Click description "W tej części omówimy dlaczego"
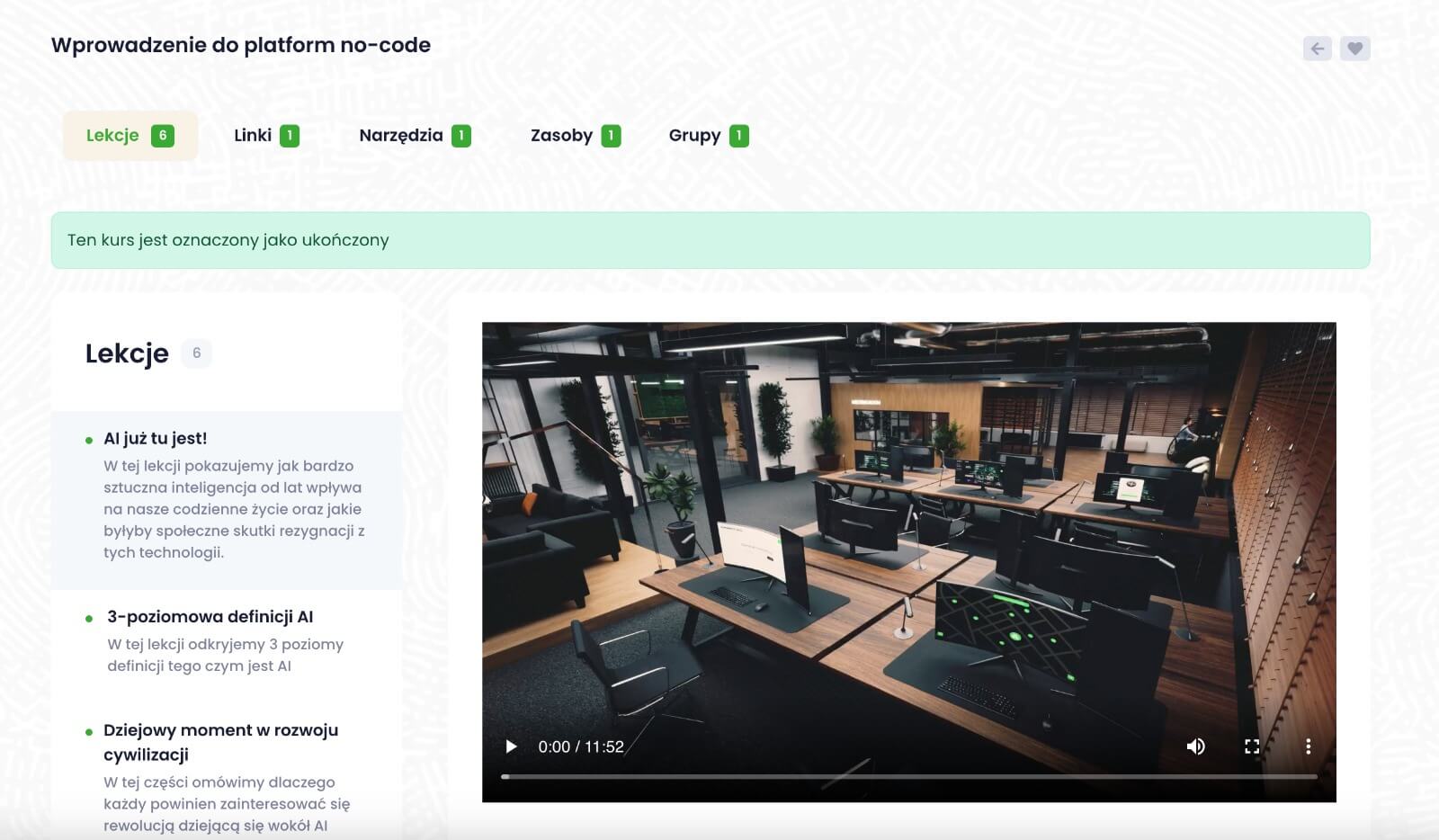The image size is (1439, 840). point(227,804)
